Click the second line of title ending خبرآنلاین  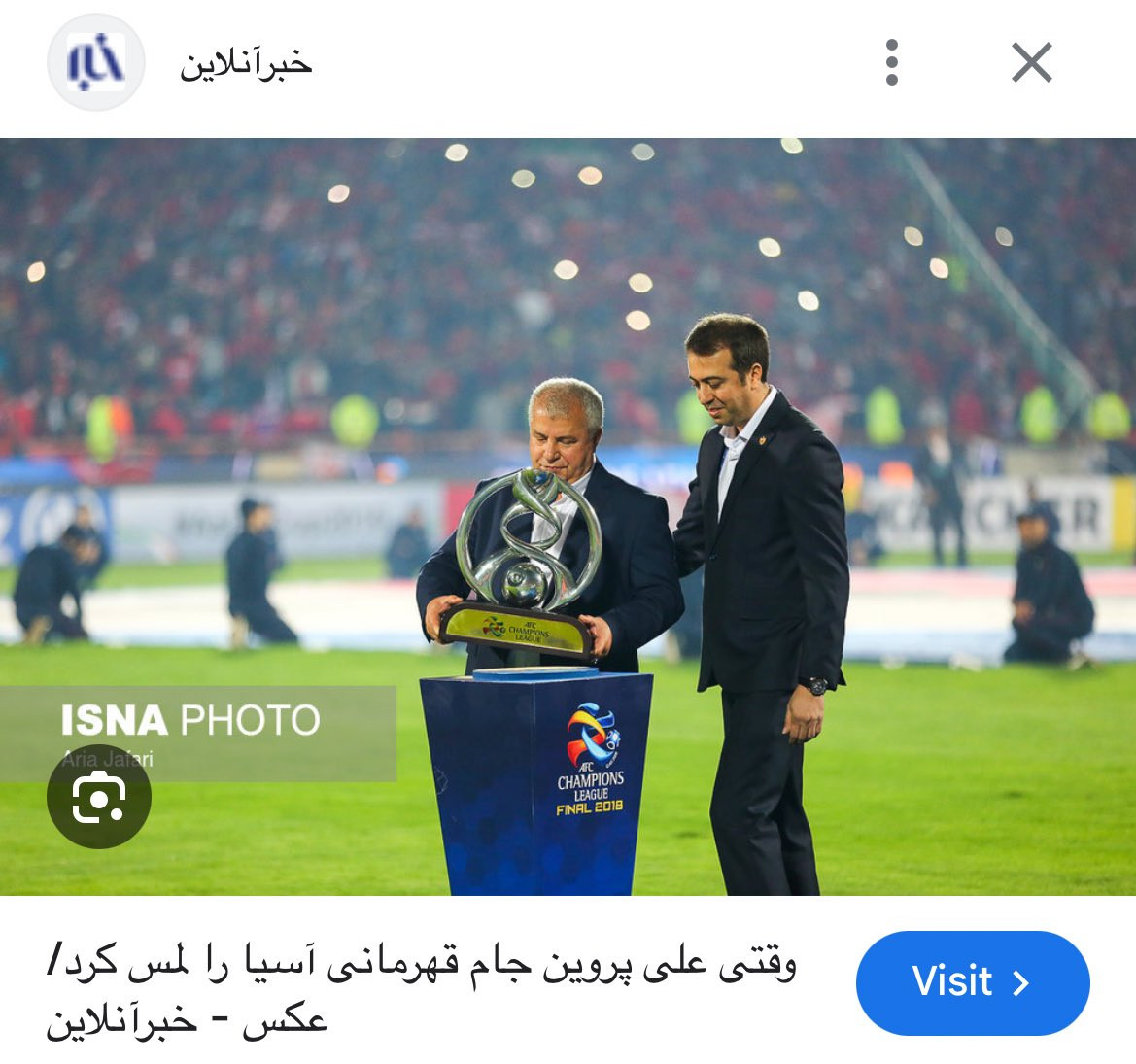tap(187, 1020)
